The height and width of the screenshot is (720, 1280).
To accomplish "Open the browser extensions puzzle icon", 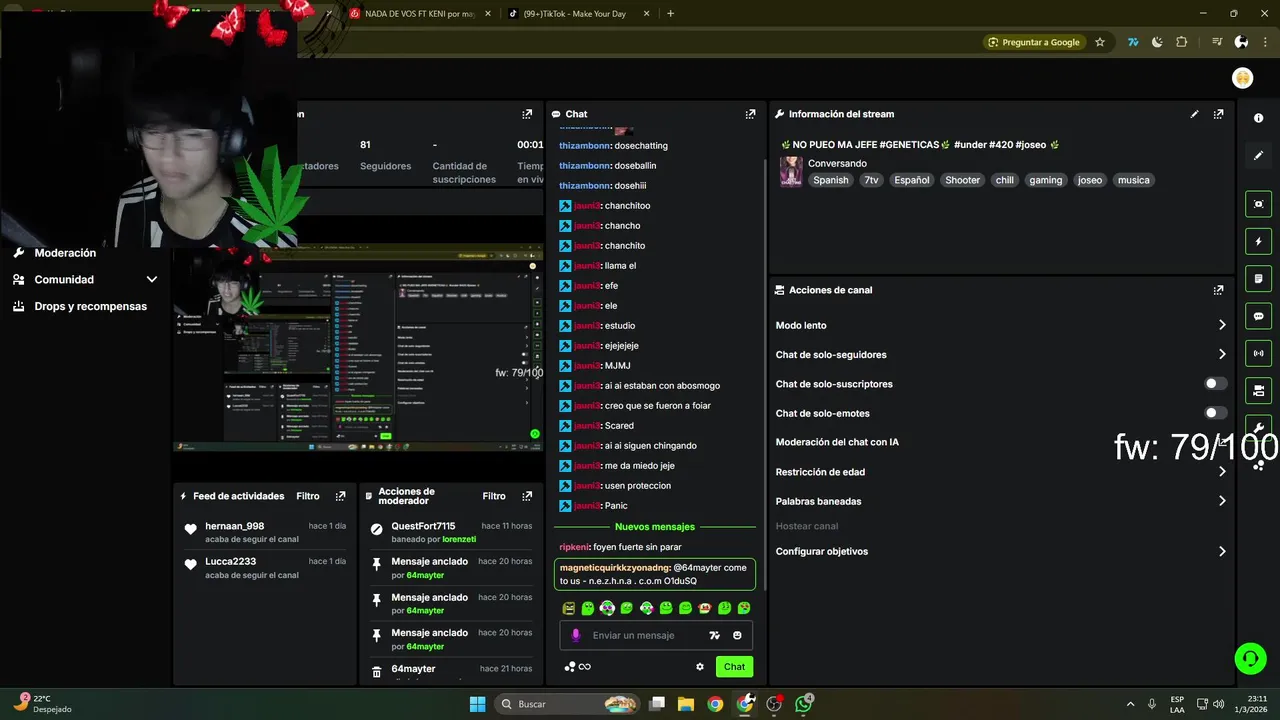I will tap(1182, 42).
